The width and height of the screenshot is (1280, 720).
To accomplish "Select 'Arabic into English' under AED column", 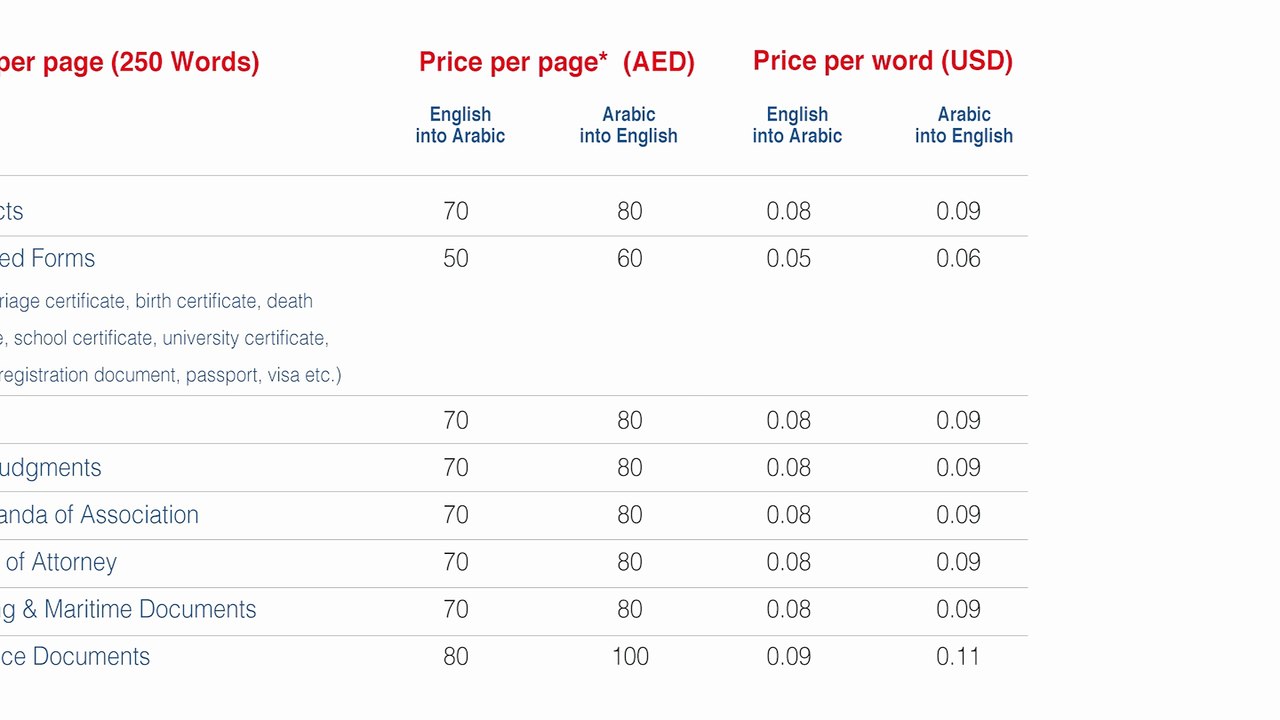I will (x=629, y=125).
